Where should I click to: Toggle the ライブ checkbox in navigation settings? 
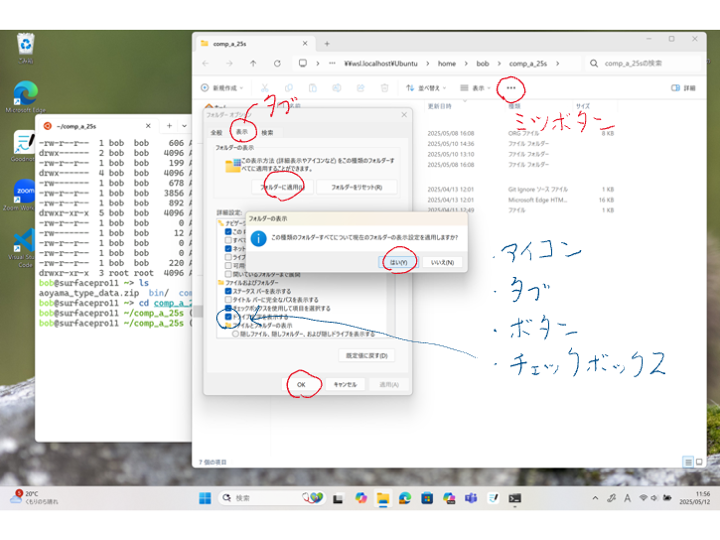click(x=228, y=257)
